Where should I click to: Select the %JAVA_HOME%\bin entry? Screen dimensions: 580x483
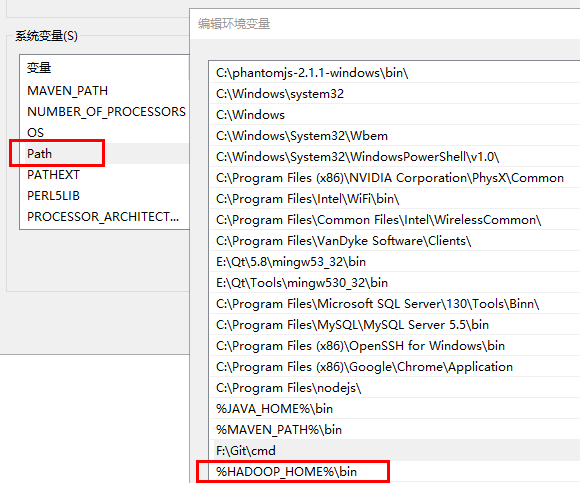(x=395, y=409)
